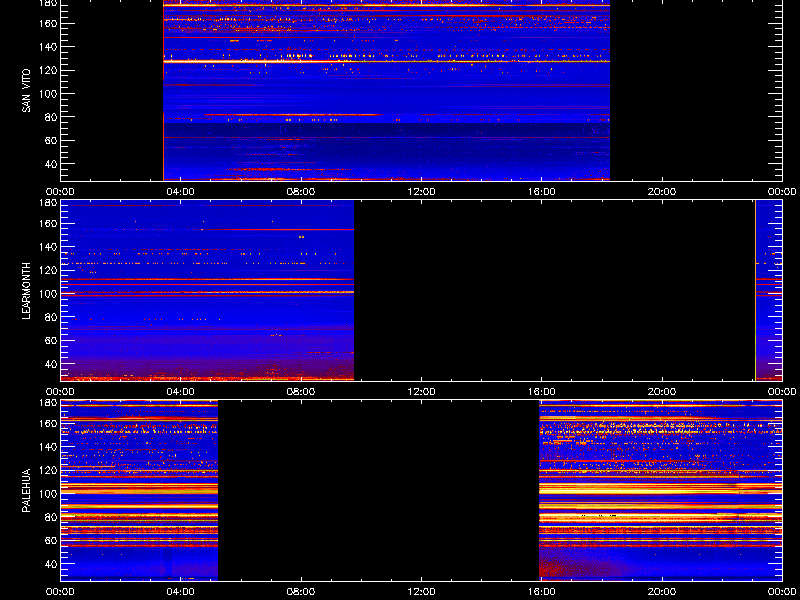Click 04:00 under the San Vito plot
This screenshot has width=800, height=600.
point(181,192)
